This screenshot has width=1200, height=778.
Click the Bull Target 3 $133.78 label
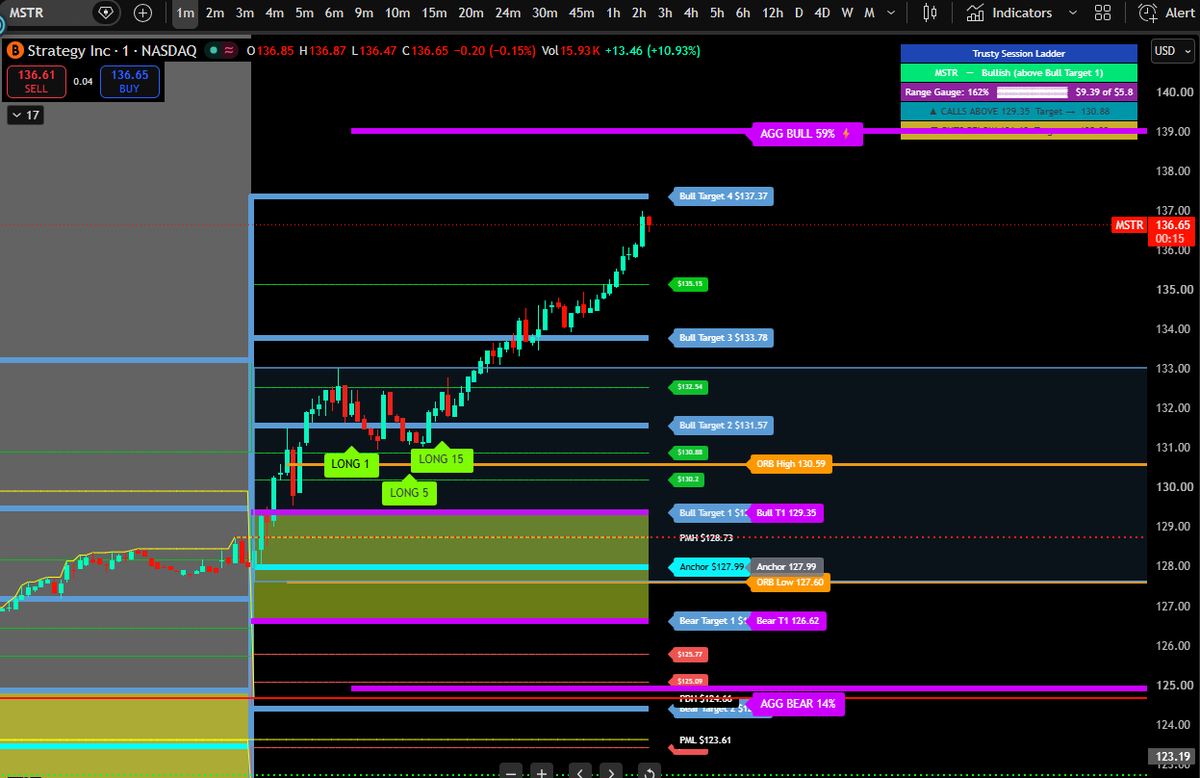720,338
